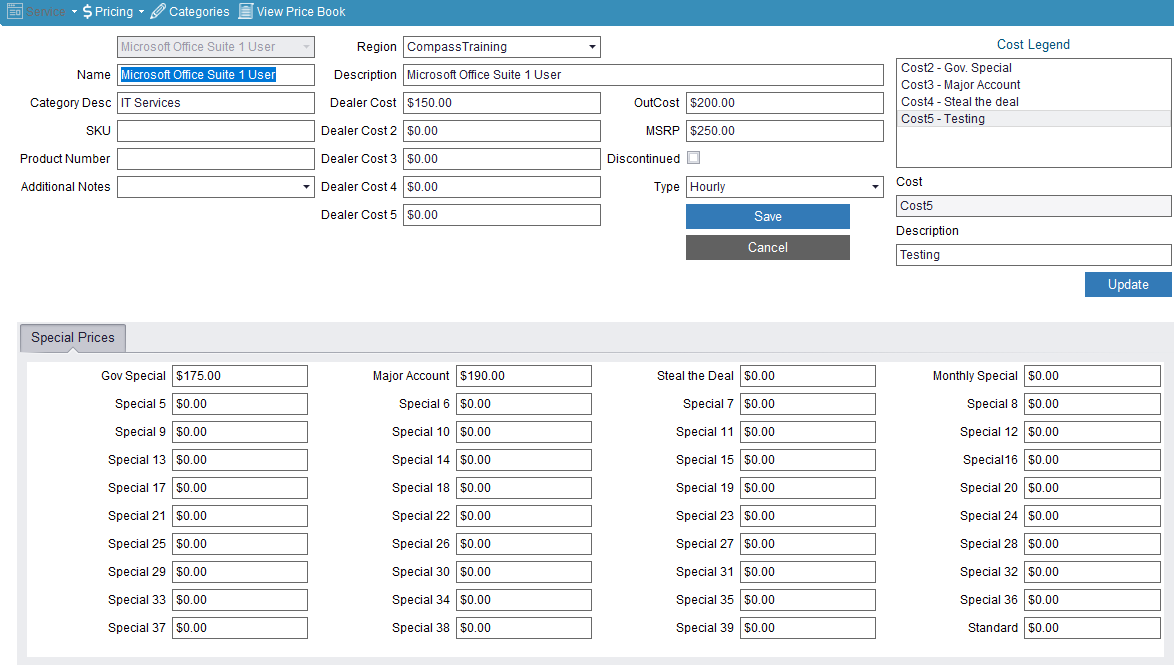
Task: Select Cost2 - Gov. Special in legend
Action: (1033, 67)
